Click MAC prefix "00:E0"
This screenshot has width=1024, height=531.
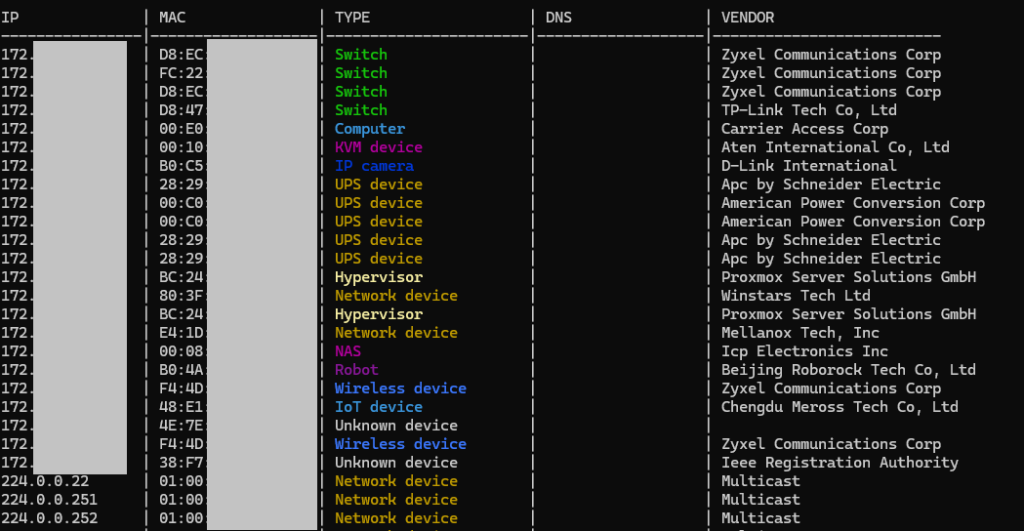click(x=182, y=129)
